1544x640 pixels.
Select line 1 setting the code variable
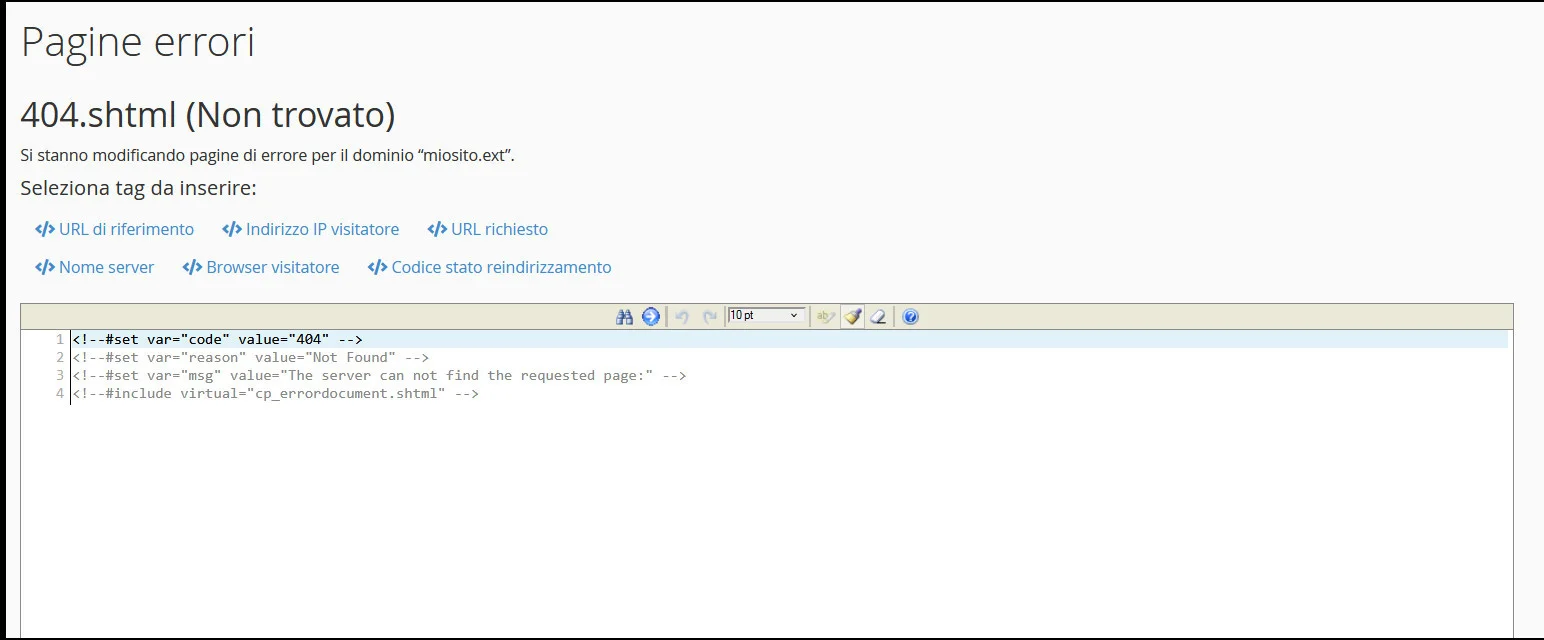click(x=215, y=339)
